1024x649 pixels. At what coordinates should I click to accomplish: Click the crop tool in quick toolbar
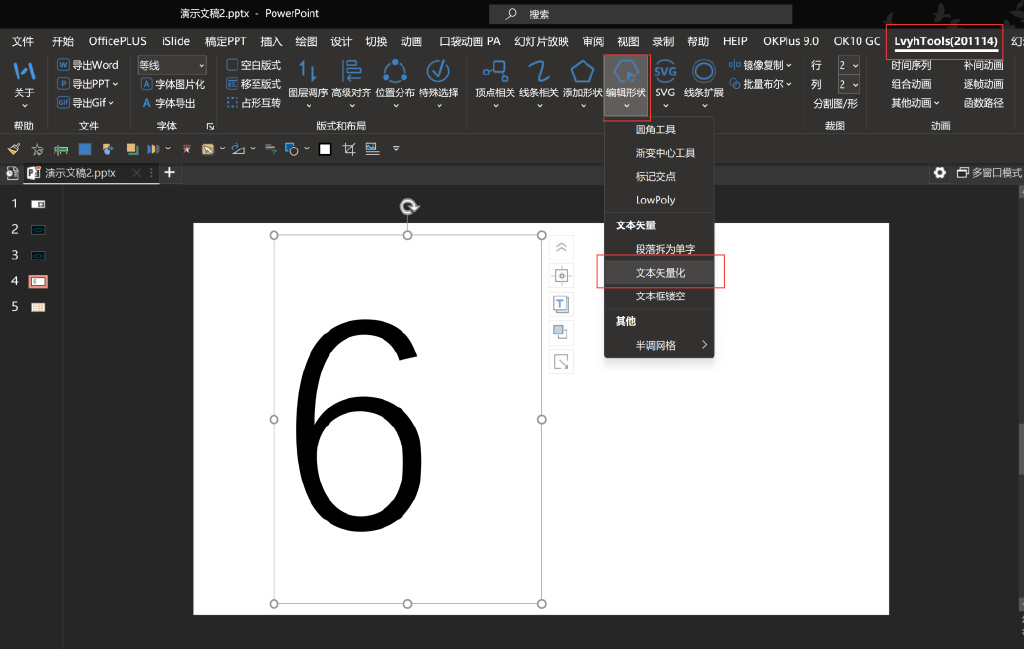[x=349, y=149]
